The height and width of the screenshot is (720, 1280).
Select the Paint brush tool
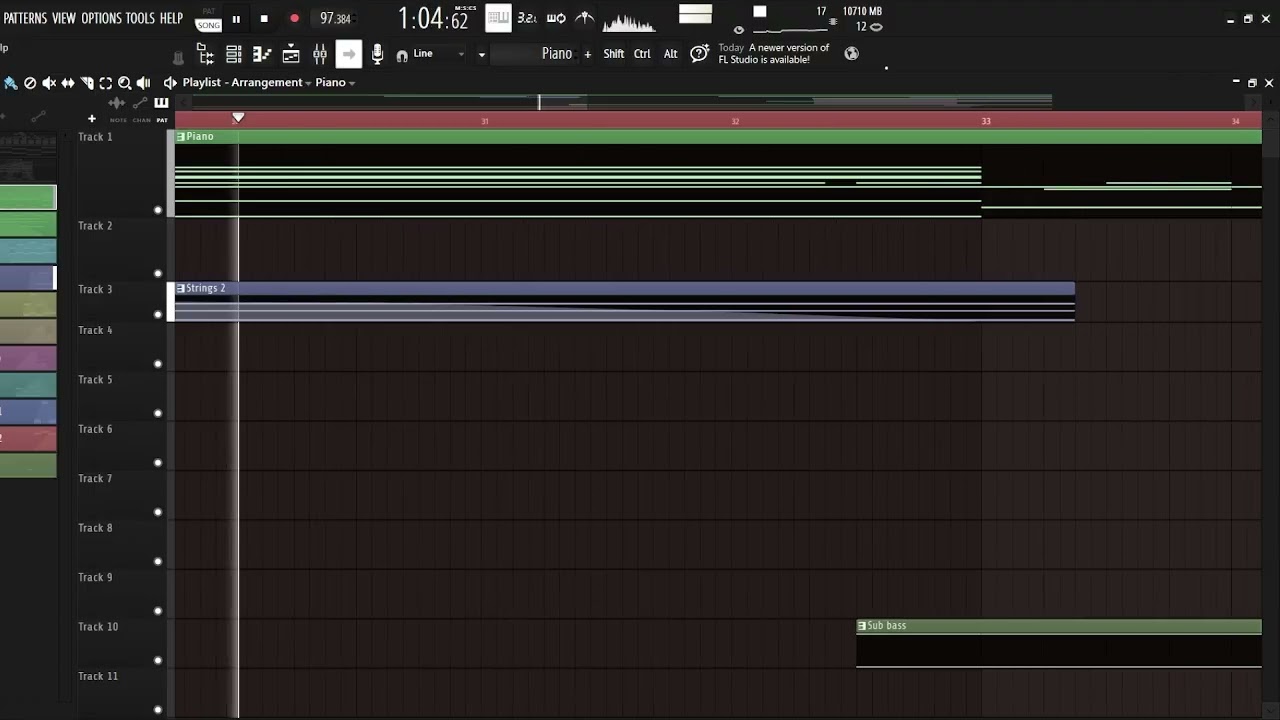10,83
